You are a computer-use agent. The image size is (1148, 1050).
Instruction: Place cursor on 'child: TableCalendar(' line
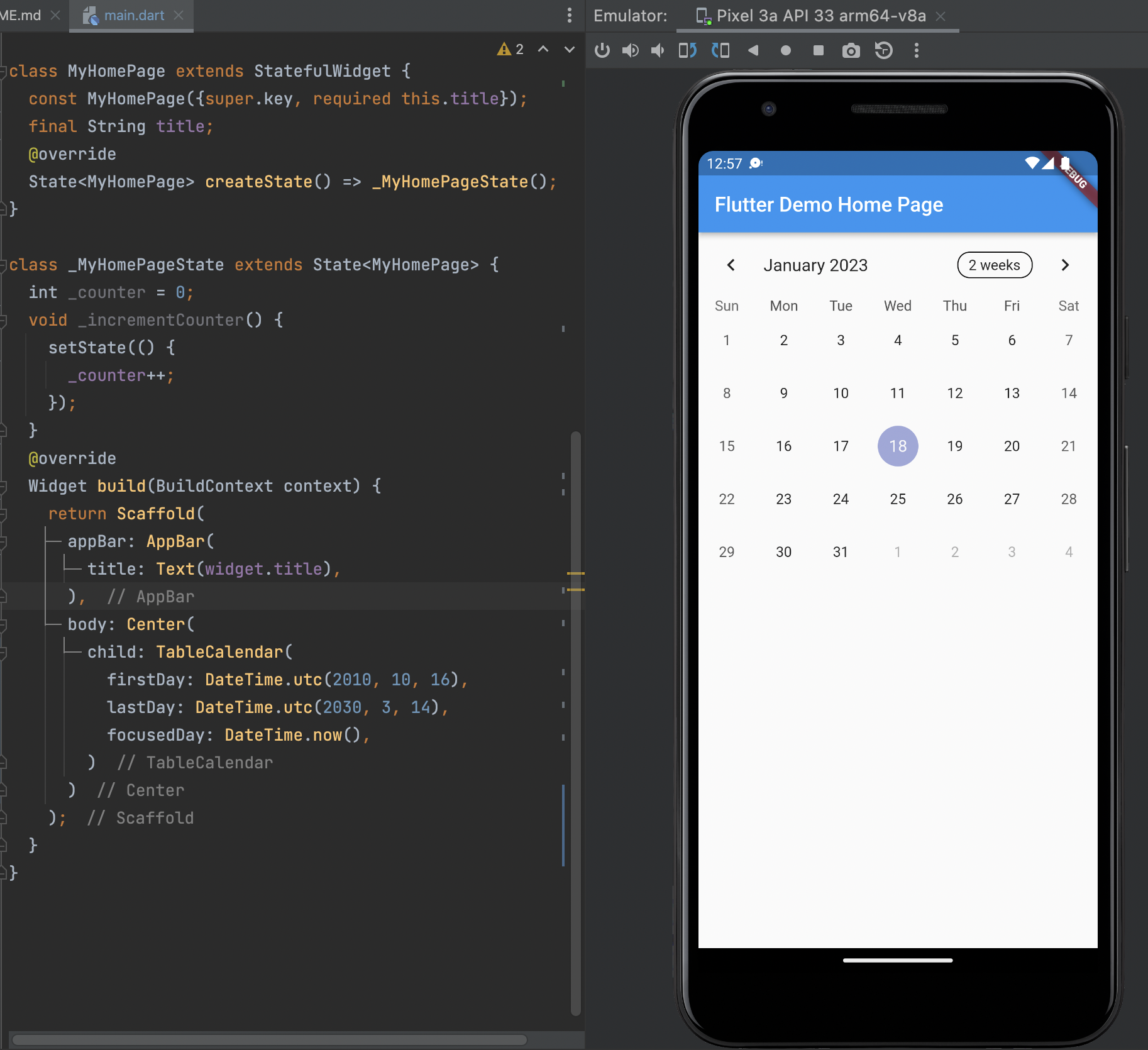(x=190, y=652)
